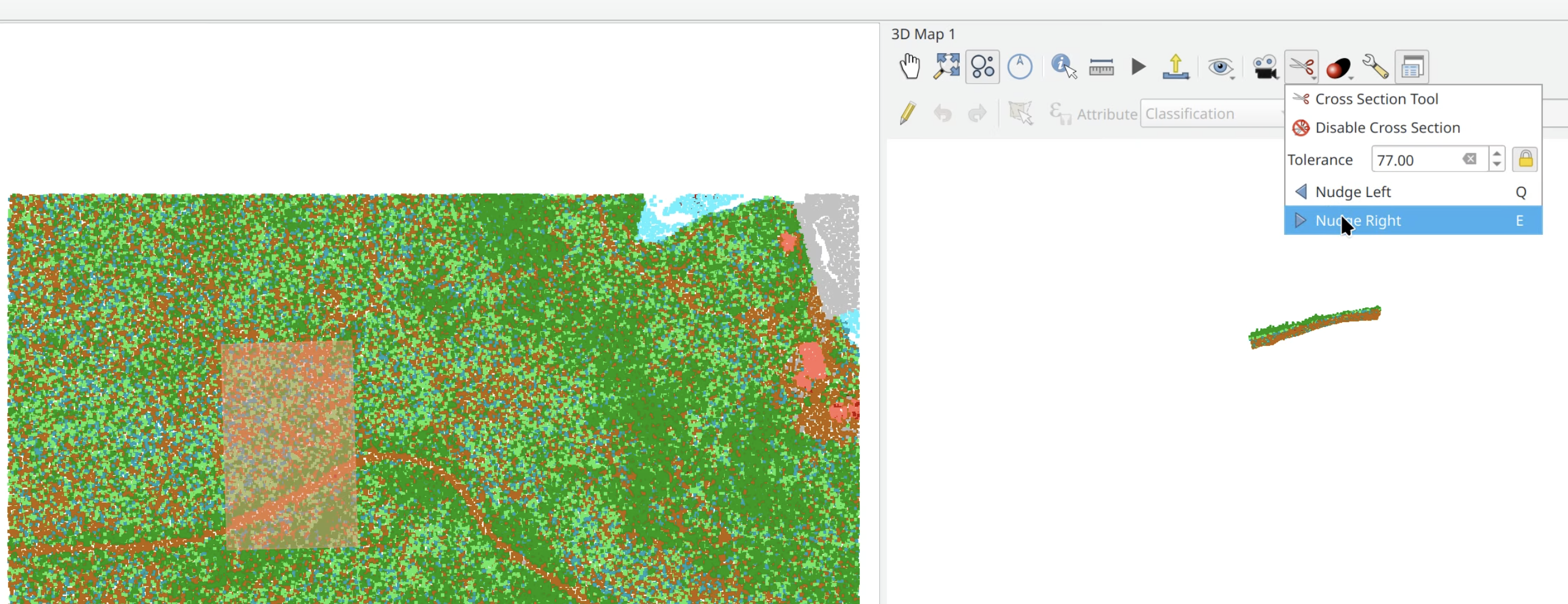
Task: Open the eye view options dropdown
Action: [1221, 67]
